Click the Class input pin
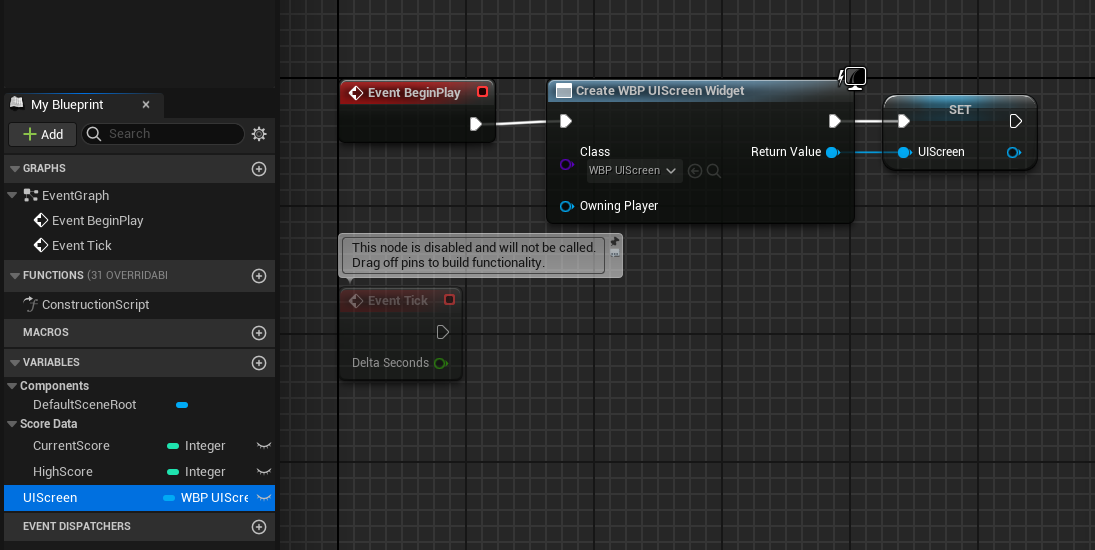The width and height of the screenshot is (1095, 550). (566, 165)
